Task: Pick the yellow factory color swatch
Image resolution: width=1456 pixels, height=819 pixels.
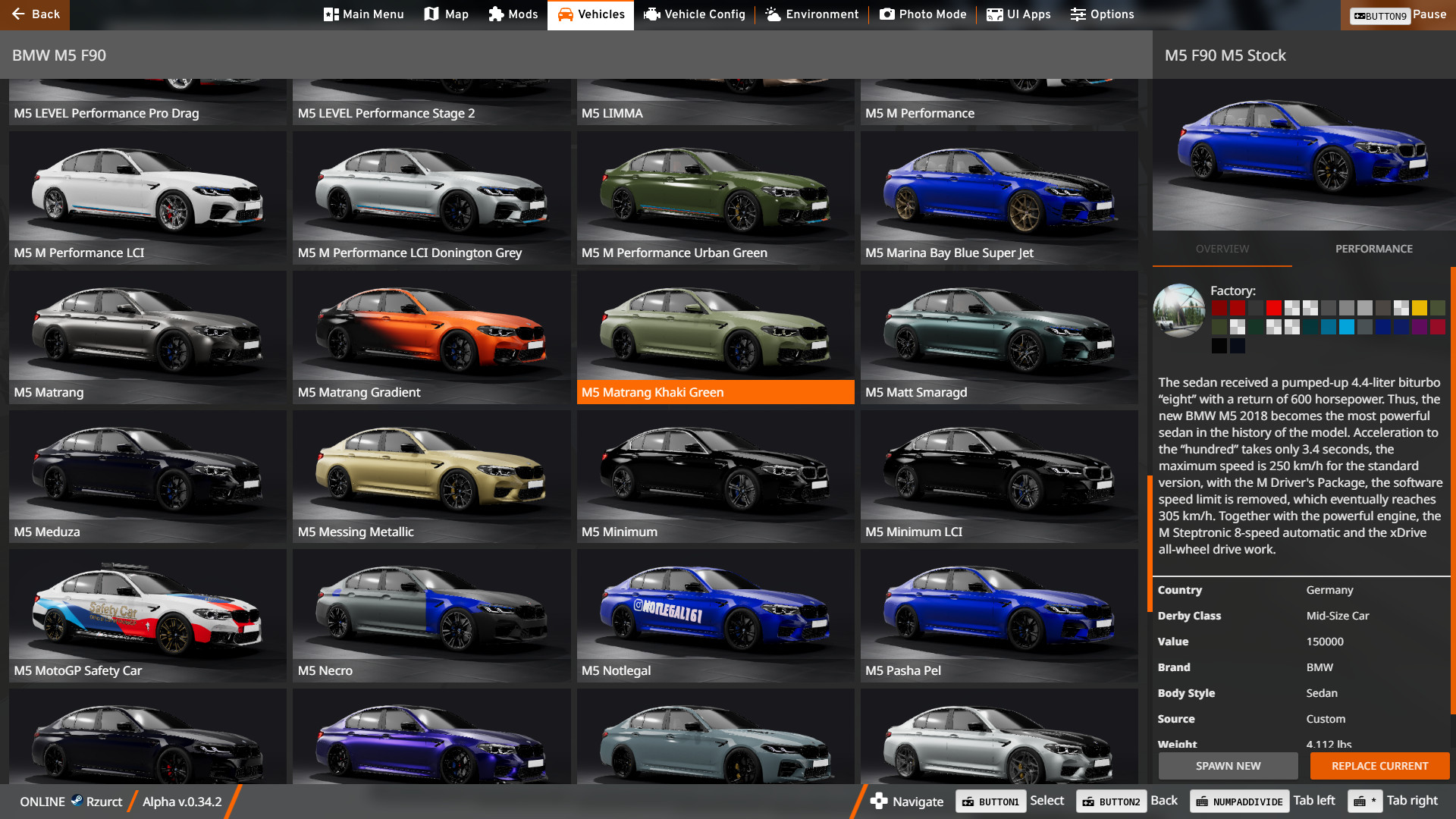Action: tap(1419, 308)
